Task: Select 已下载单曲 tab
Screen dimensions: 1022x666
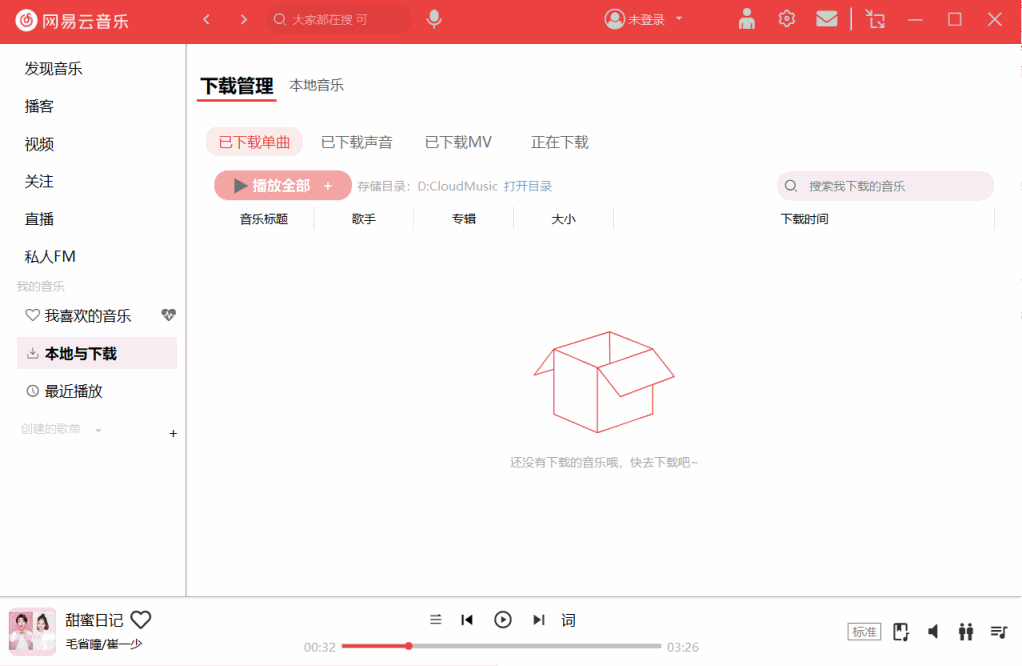Action: click(254, 142)
